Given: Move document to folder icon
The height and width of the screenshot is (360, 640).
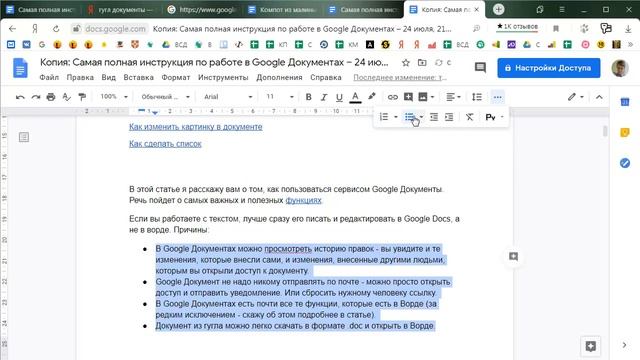Looking at the screenshot, I should point(422,62).
